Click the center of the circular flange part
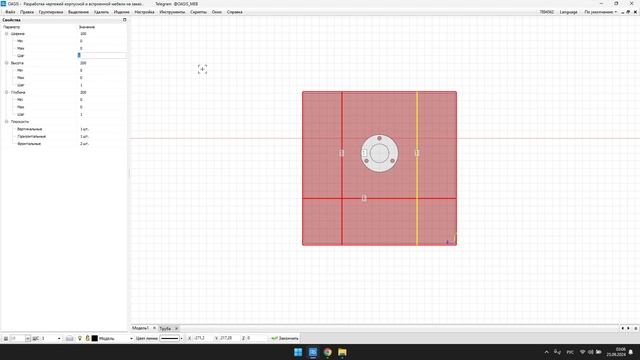The image size is (640, 360). 379,153
